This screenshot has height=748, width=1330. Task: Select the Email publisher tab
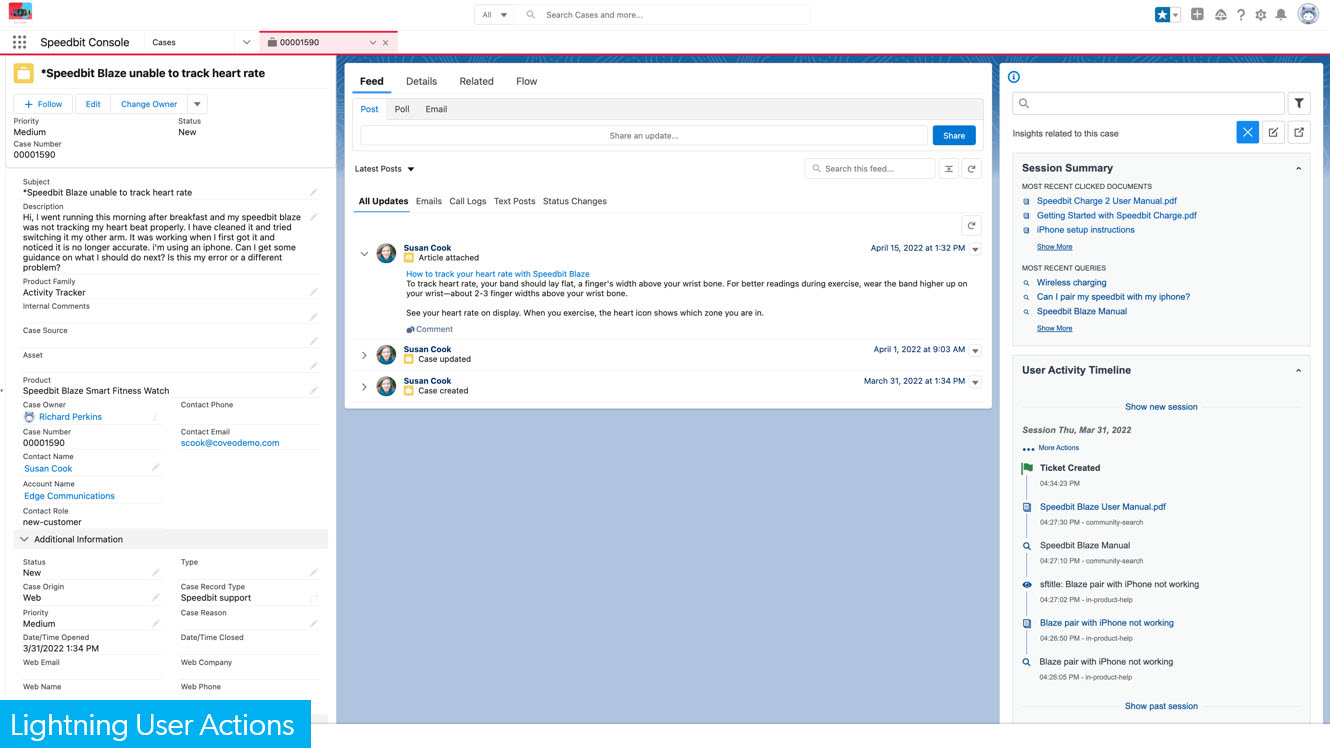(x=436, y=108)
